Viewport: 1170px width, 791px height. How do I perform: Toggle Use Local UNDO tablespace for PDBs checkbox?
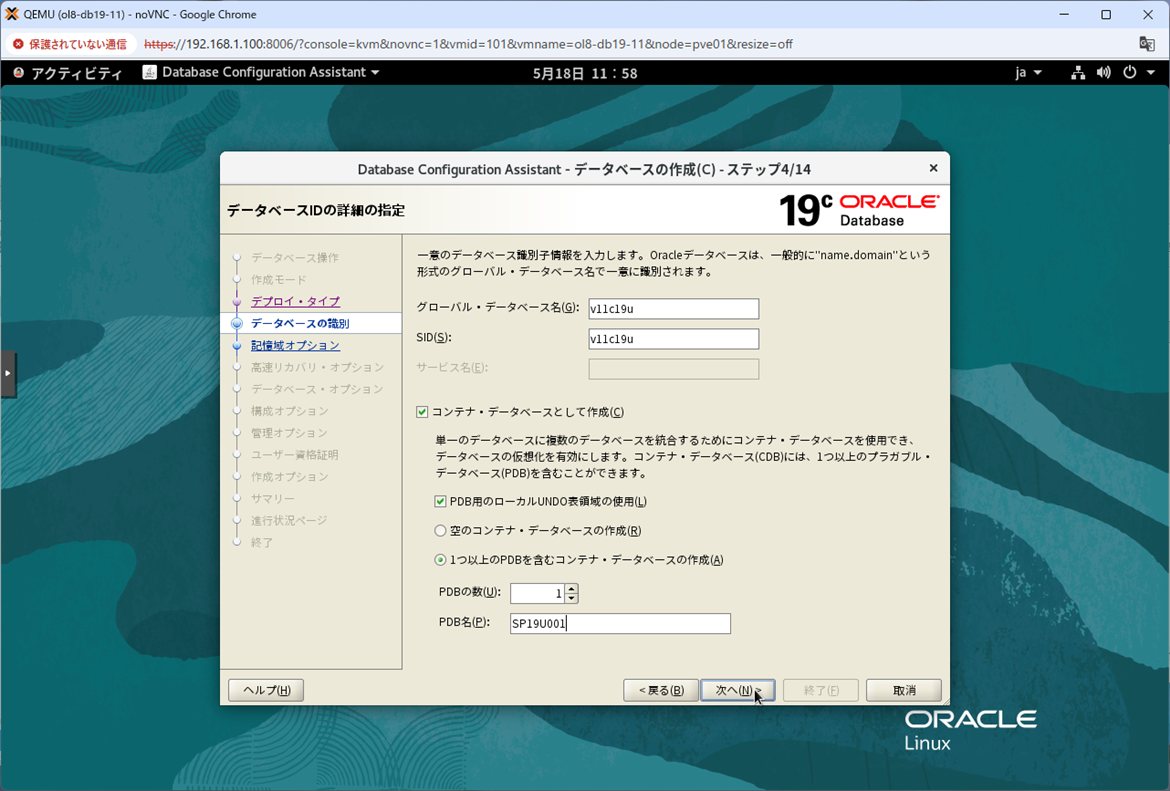[x=440, y=501]
